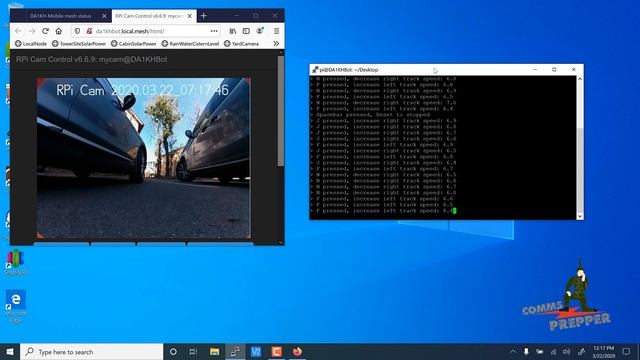Open the blue V2 taskbar app
The height and width of the screenshot is (360, 640).
click(256, 352)
